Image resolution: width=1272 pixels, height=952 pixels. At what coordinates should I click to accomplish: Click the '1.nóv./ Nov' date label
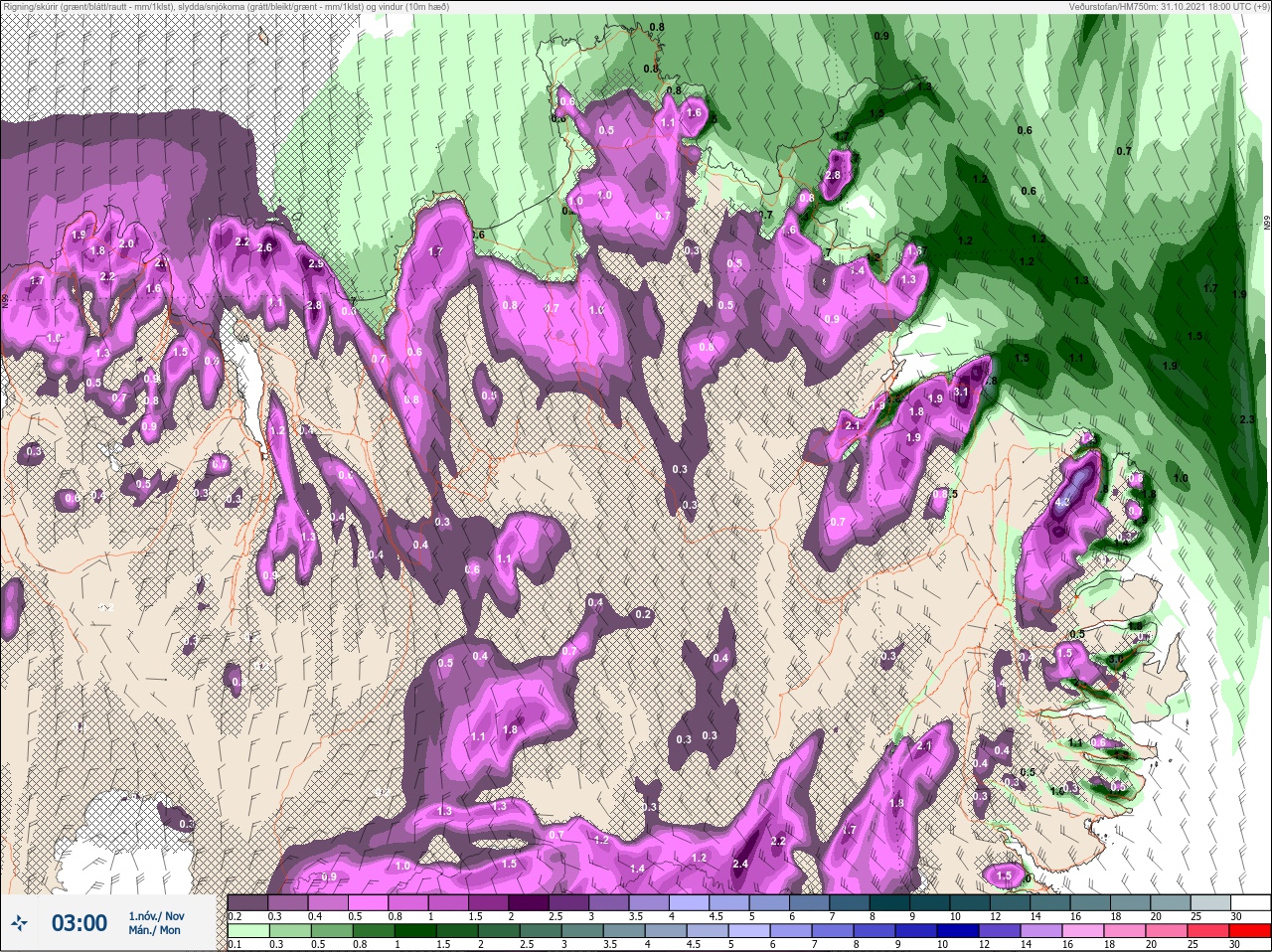156,915
